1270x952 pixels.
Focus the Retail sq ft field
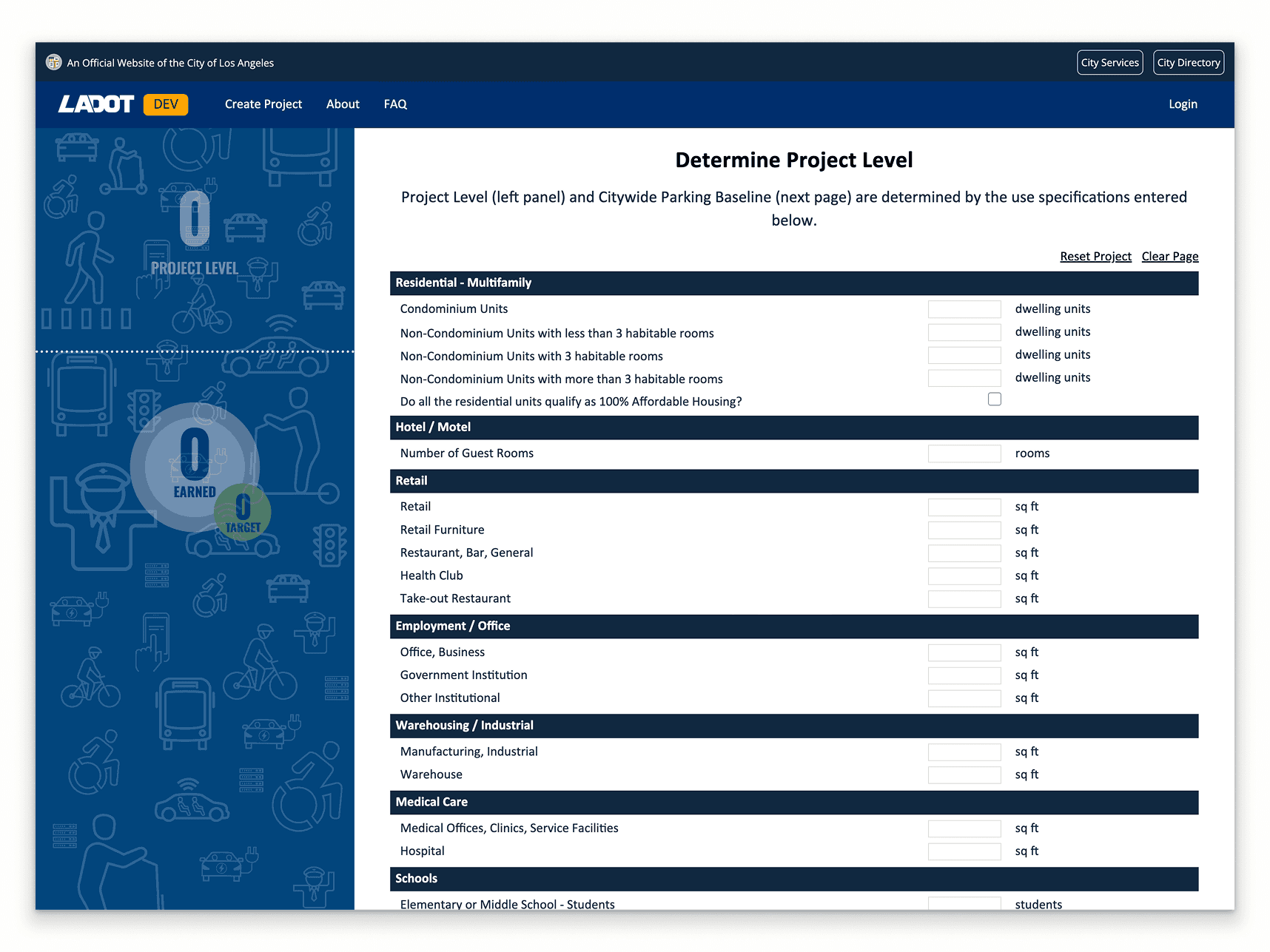point(964,507)
